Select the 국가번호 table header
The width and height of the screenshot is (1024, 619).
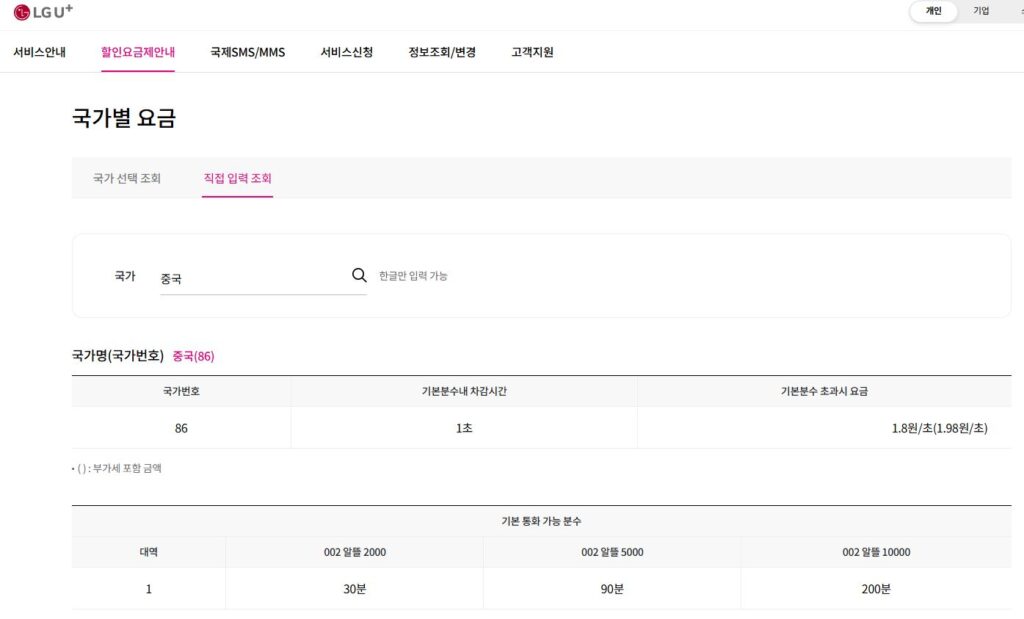pyautogui.click(x=178, y=392)
